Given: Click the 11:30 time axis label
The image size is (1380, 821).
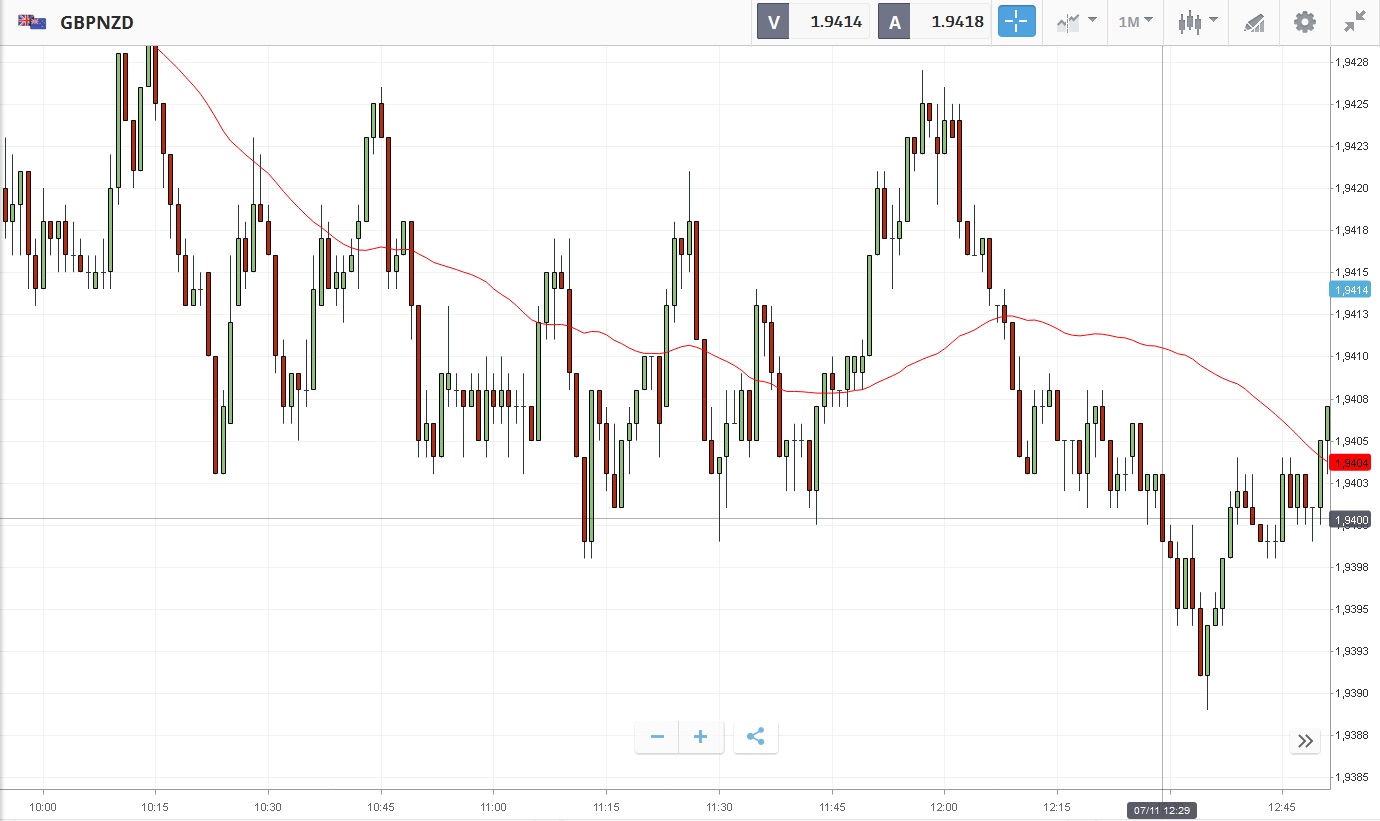Looking at the screenshot, I should point(719,807).
